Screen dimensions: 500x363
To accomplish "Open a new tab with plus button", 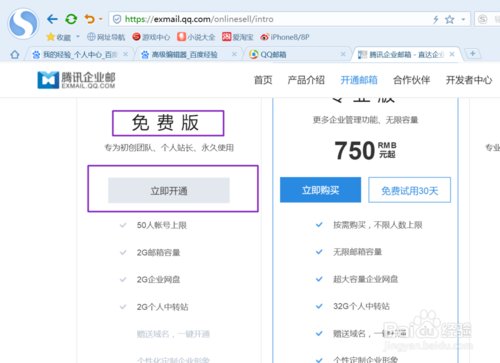I will (x=473, y=53).
